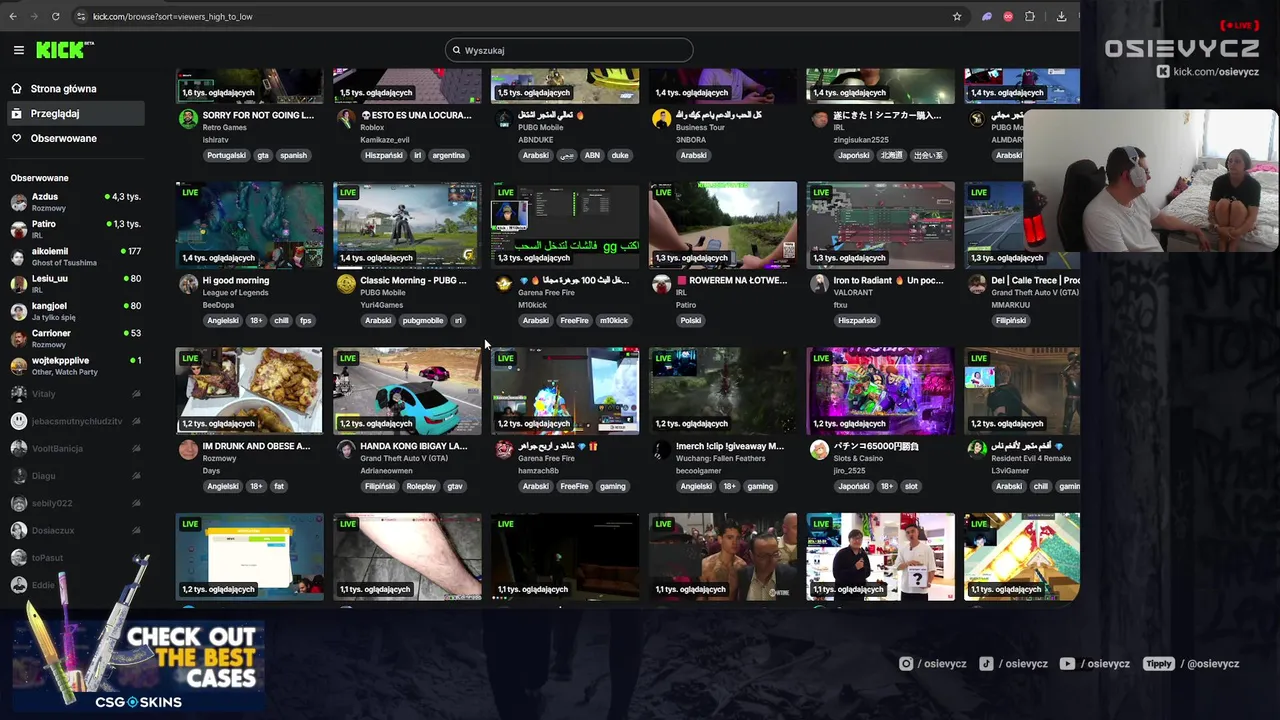Open followed channel aikoiemil in sidebar
Viewport: 1280px width, 720px height.
coord(75,257)
